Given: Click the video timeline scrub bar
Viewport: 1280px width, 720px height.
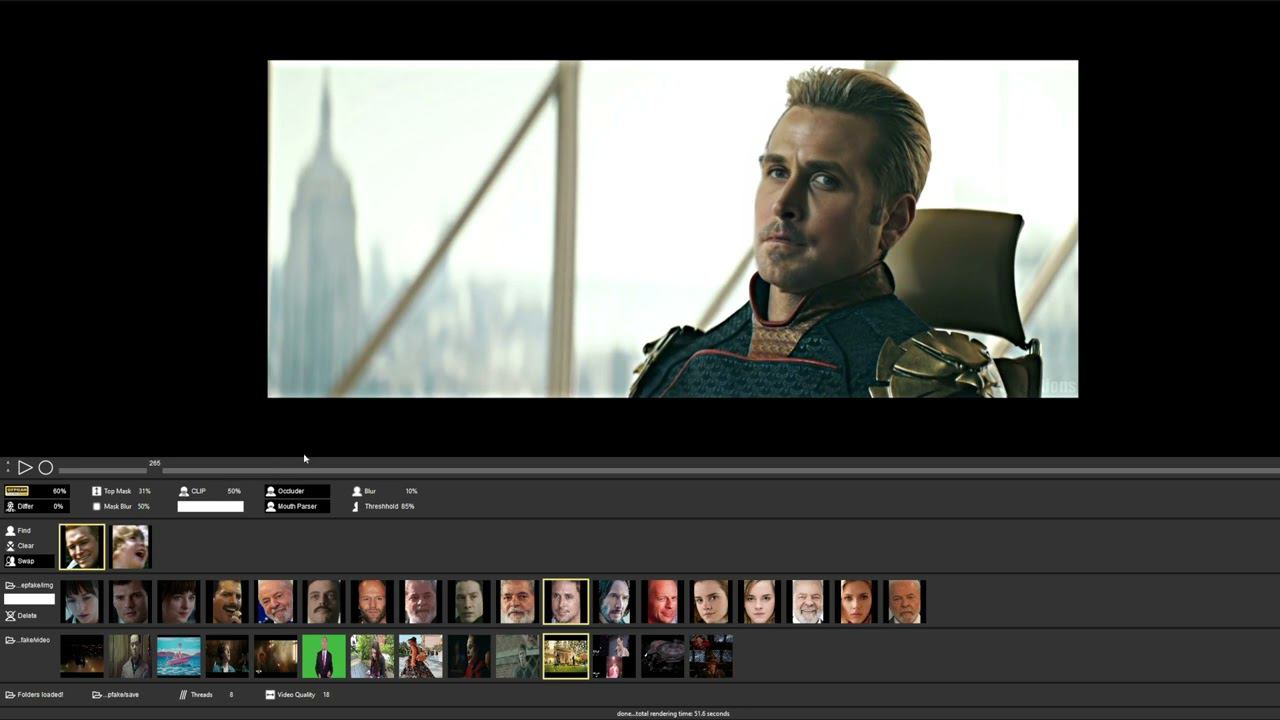Looking at the screenshot, I should pos(668,470).
